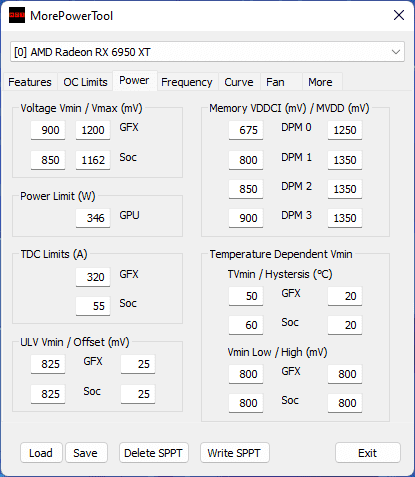Viewport: 415px width, 477px height.
Task: Edit the DPM 3 MVDD field 1350
Action: [x=345, y=218]
